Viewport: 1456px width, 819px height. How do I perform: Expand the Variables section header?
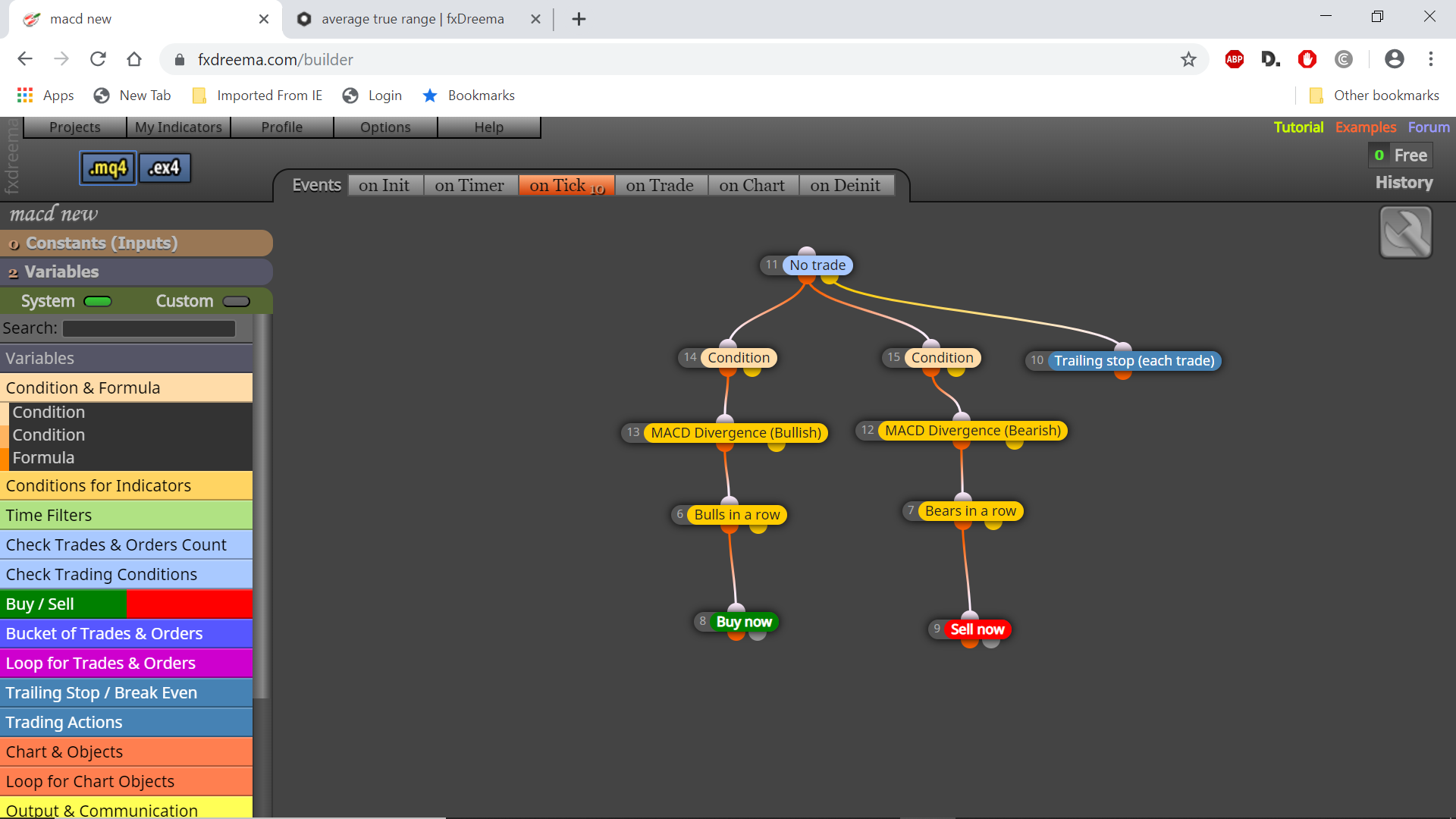136,271
